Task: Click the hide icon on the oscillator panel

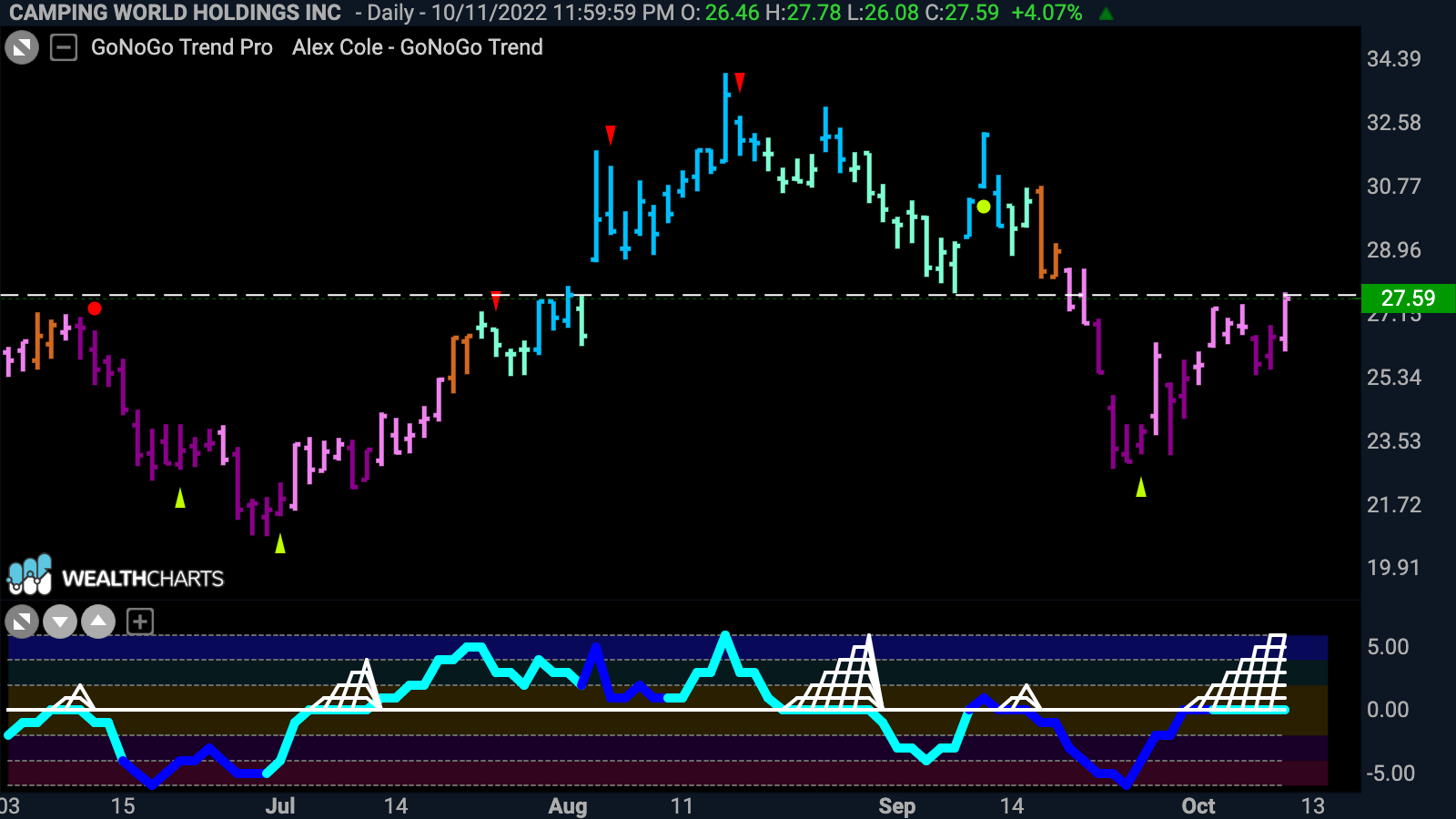Action: (22, 622)
